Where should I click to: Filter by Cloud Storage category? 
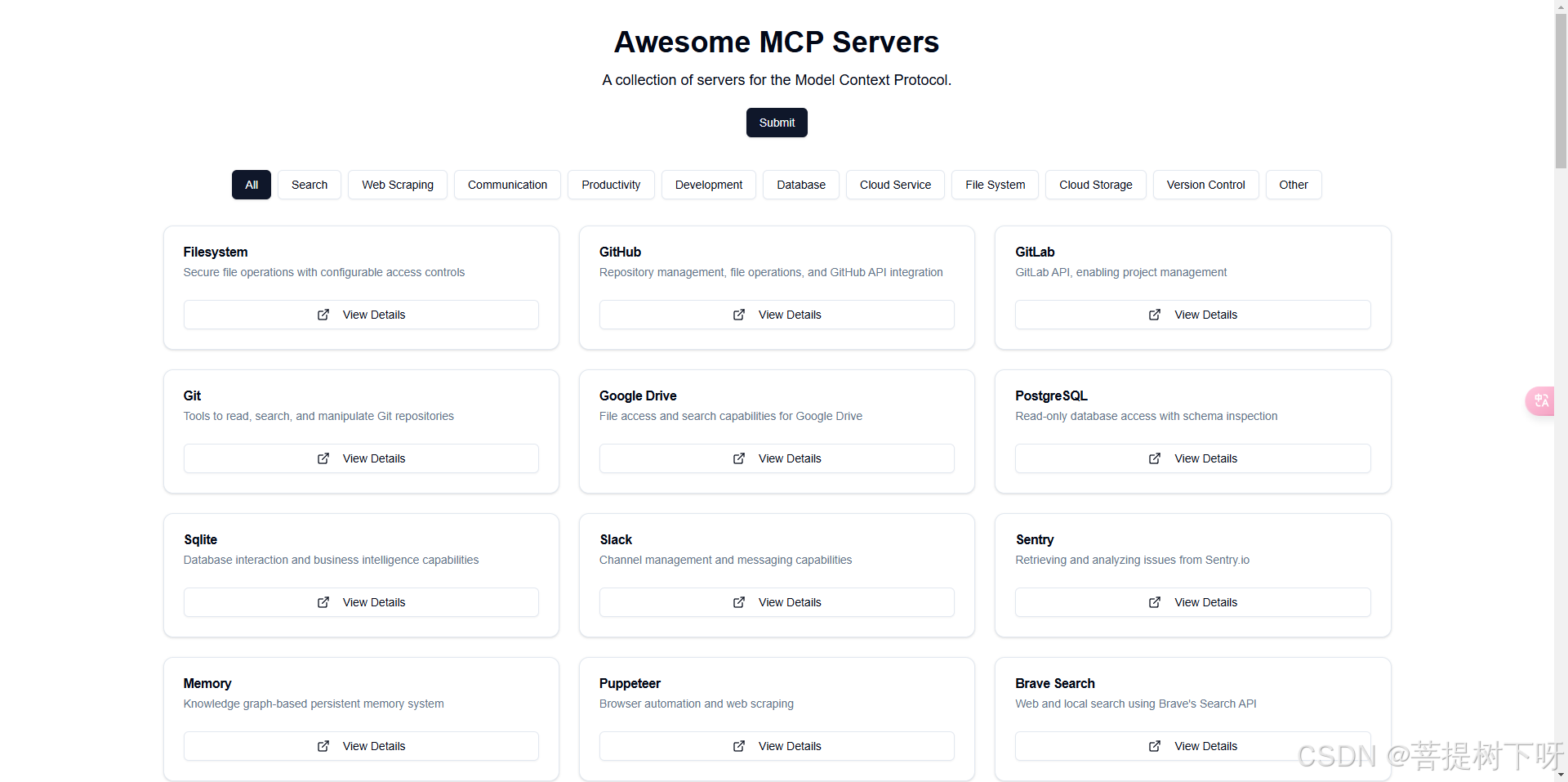click(x=1096, y=185)
